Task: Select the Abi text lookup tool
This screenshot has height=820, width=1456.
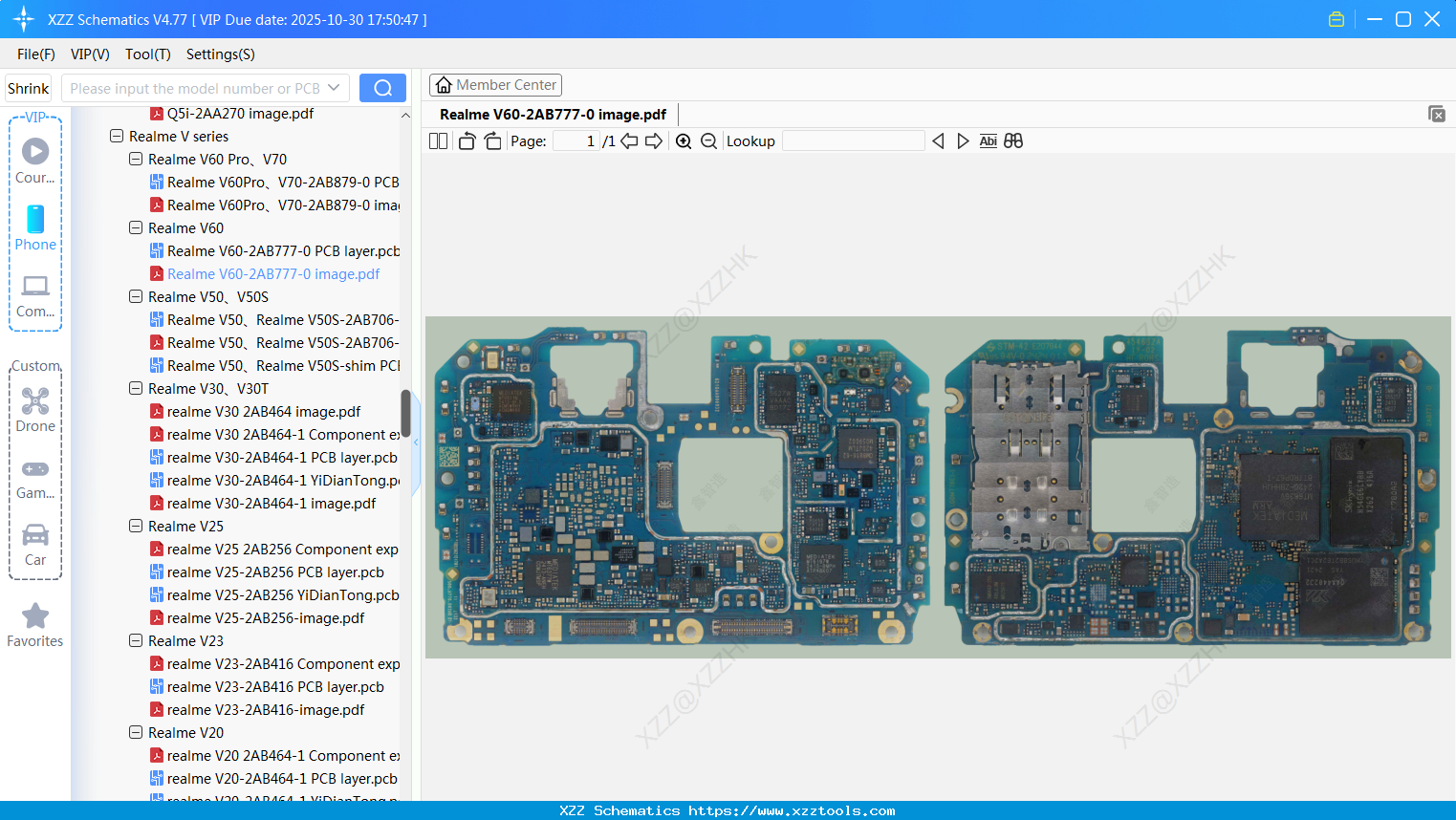Action: pyautogui.click(x=988, y=140)
